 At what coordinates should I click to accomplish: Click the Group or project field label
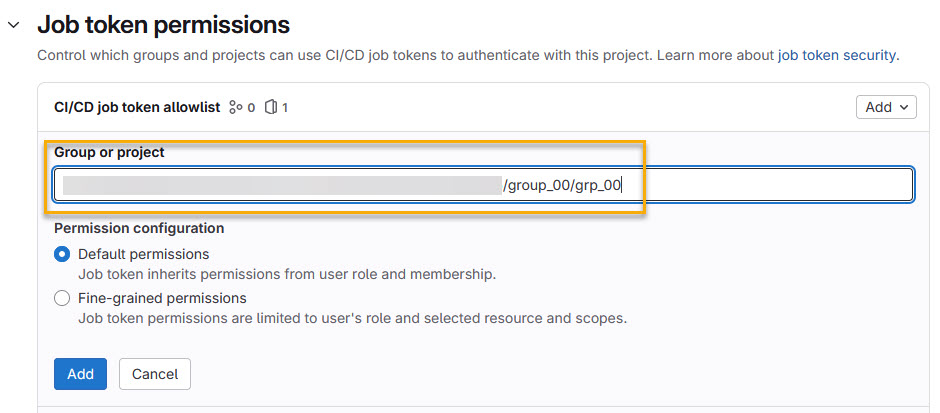click(109, 152)
